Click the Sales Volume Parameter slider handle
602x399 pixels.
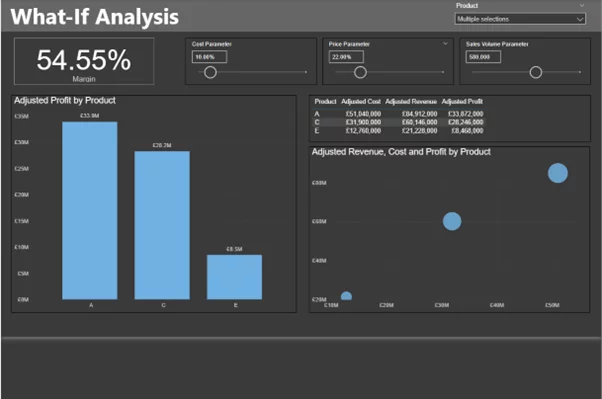point(536,72)
